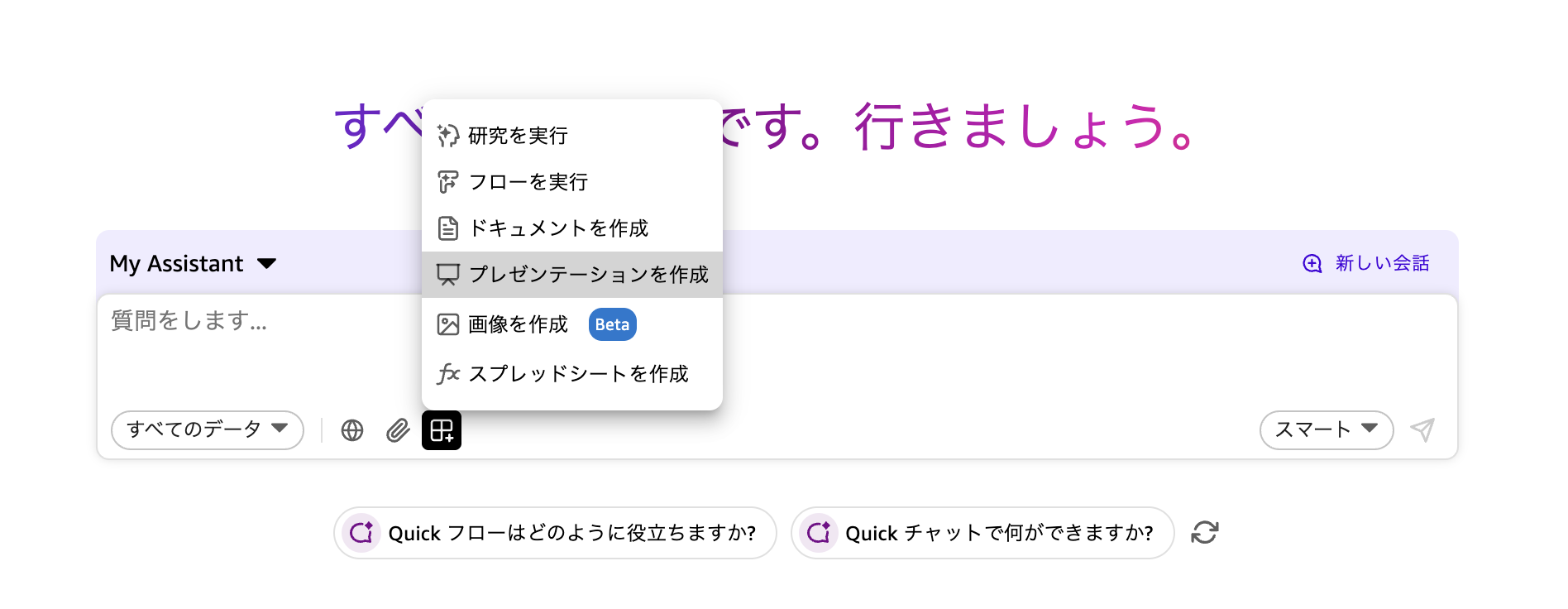
Task: Click the Beta badge next to 画像を作成
Action: [x=612, y=324]
